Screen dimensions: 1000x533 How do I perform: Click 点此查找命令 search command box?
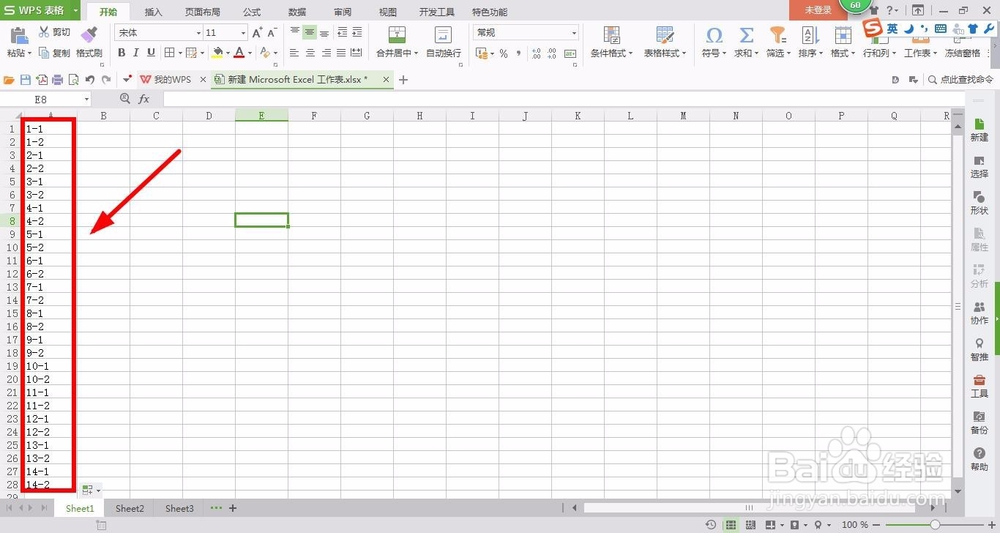pyautogui.click(x=959, y=80)
